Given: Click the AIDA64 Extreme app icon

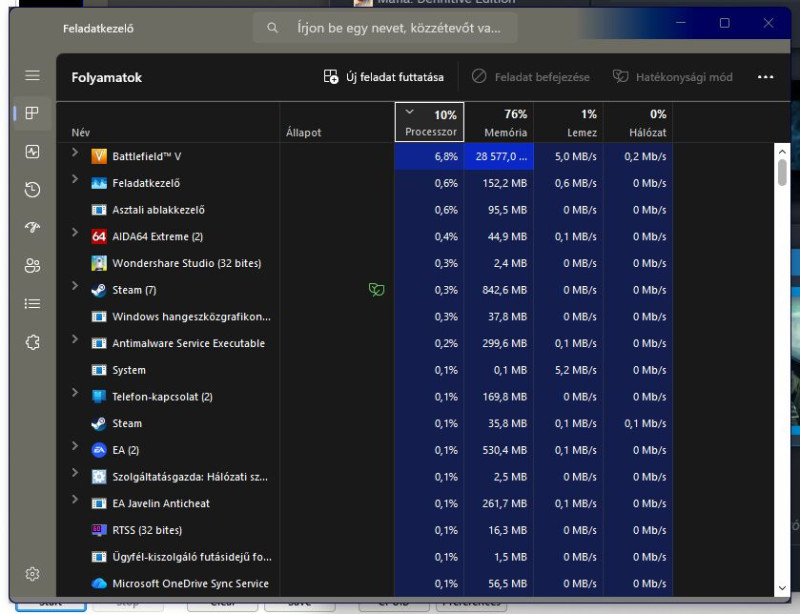Looking at the screenshot, I should click(x=99, y=236).
